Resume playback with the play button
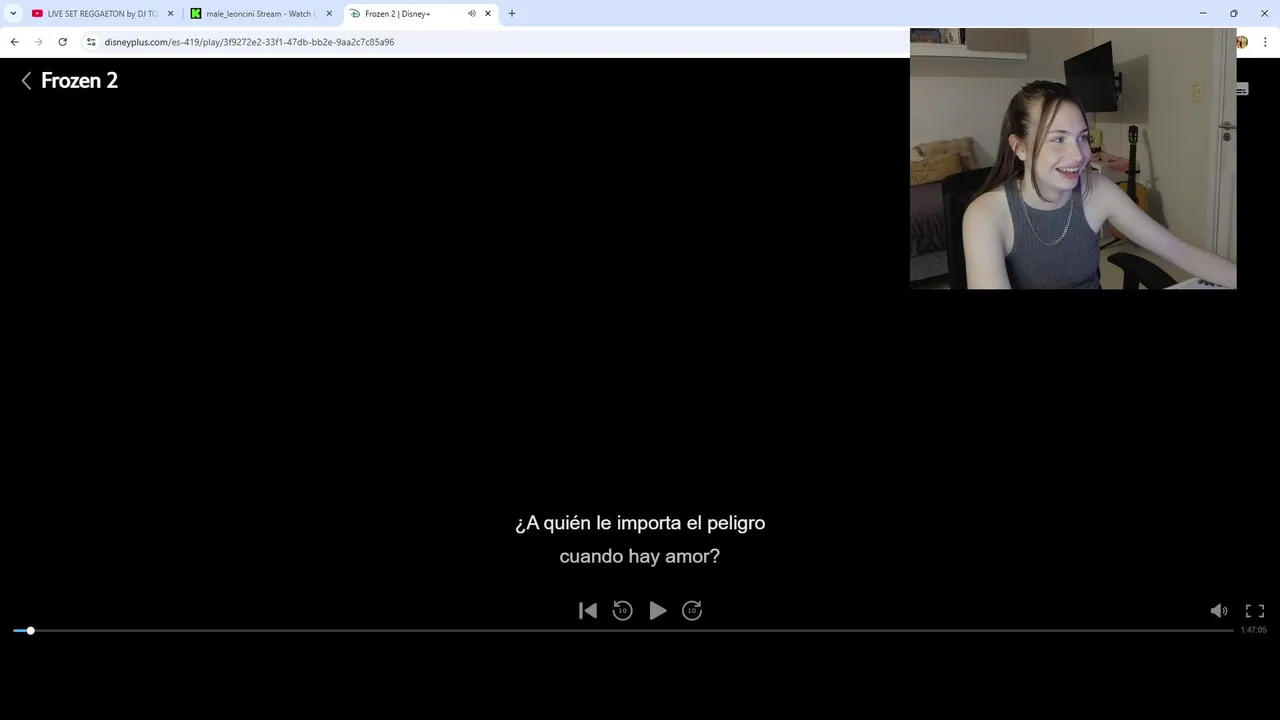The height and width of the screenshot is (720, 1280). pos(657,611)
